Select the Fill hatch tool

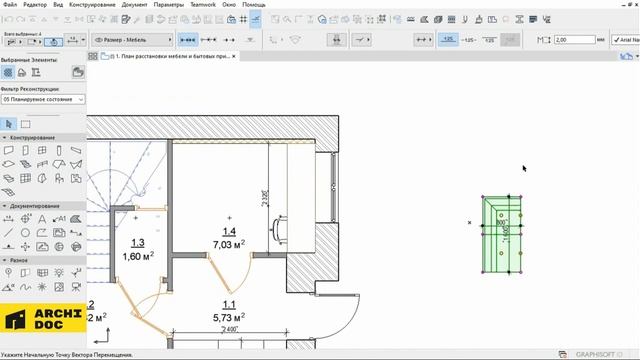[76, 219]
